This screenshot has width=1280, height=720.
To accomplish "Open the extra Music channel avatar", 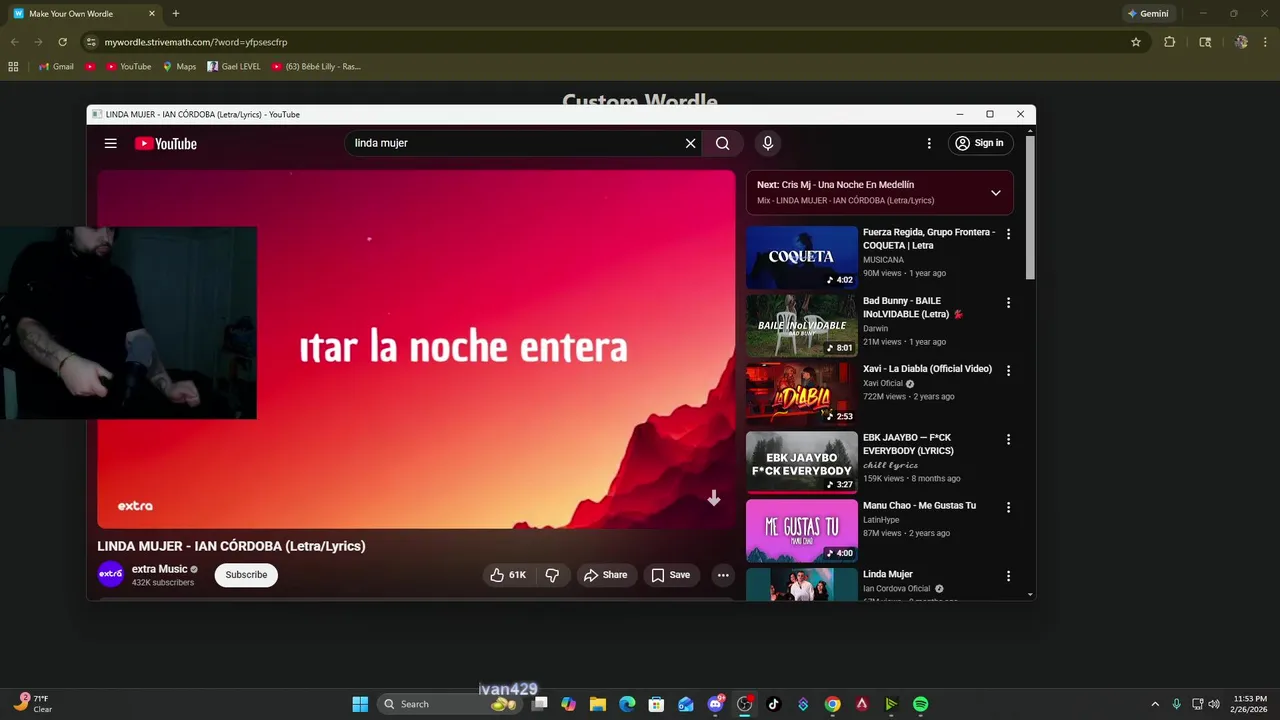I will point(111,574).
